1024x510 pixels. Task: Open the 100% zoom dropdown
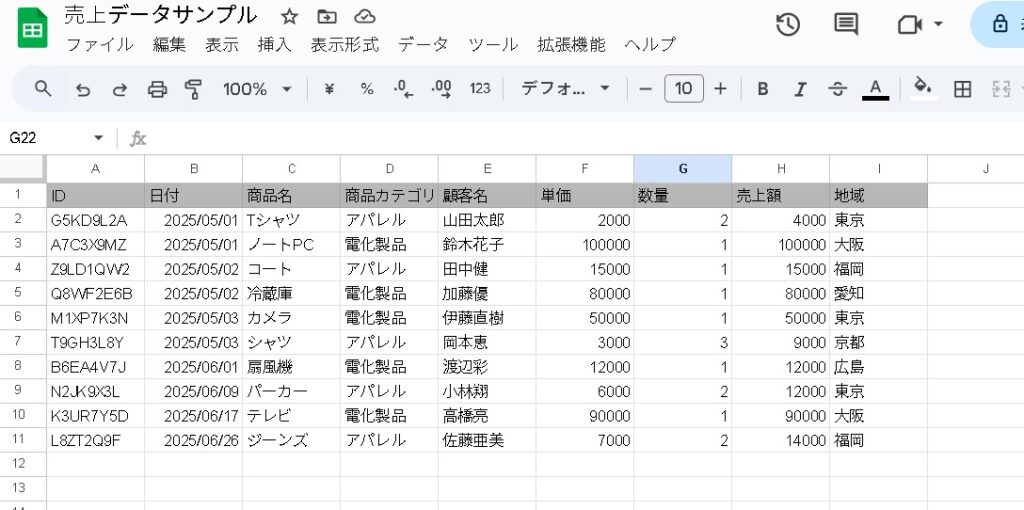[257, 89]
